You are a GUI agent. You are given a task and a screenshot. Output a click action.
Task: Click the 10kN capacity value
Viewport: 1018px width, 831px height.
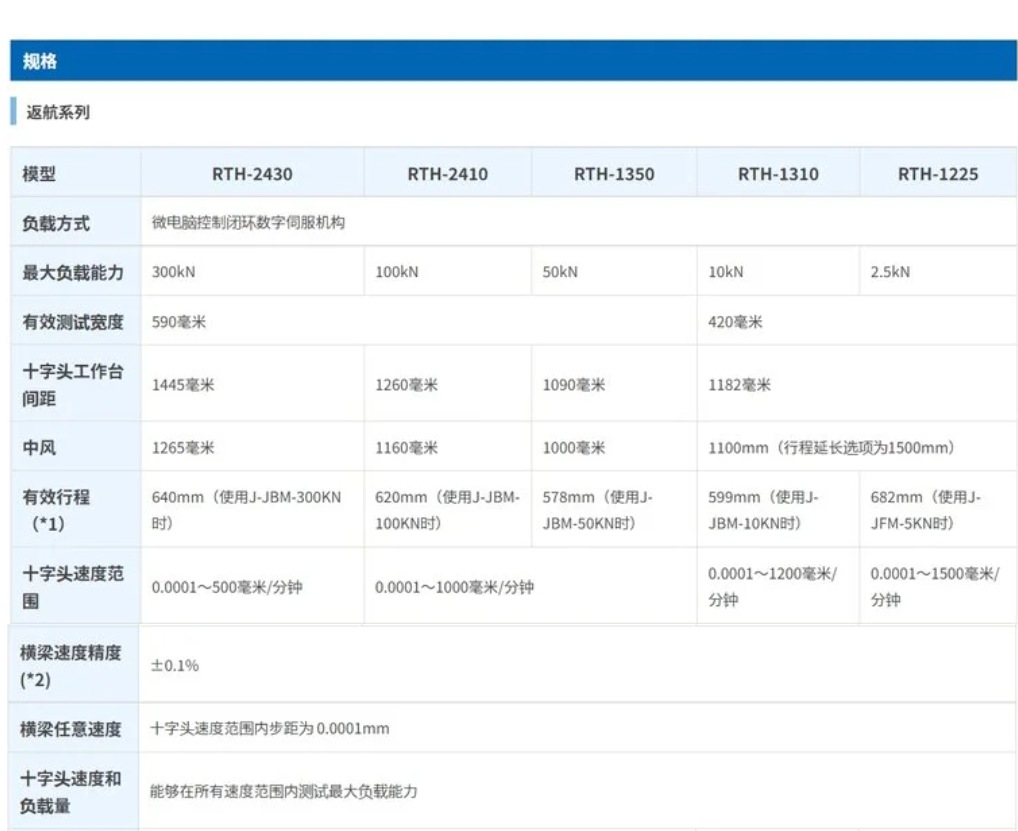[x=726, y=272]
